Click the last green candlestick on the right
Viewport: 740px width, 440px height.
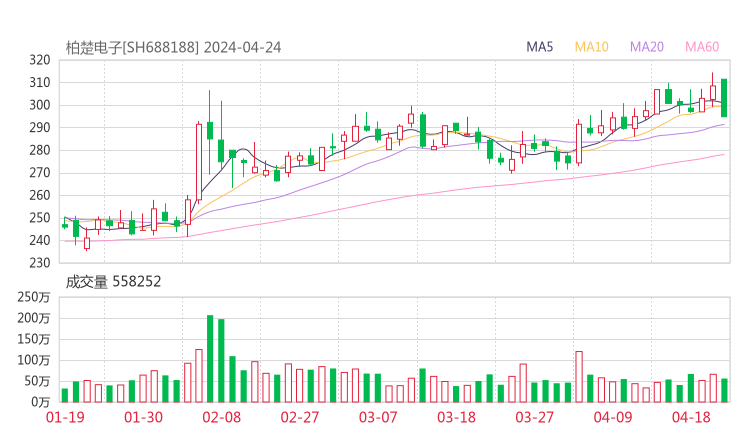point(724,98)
